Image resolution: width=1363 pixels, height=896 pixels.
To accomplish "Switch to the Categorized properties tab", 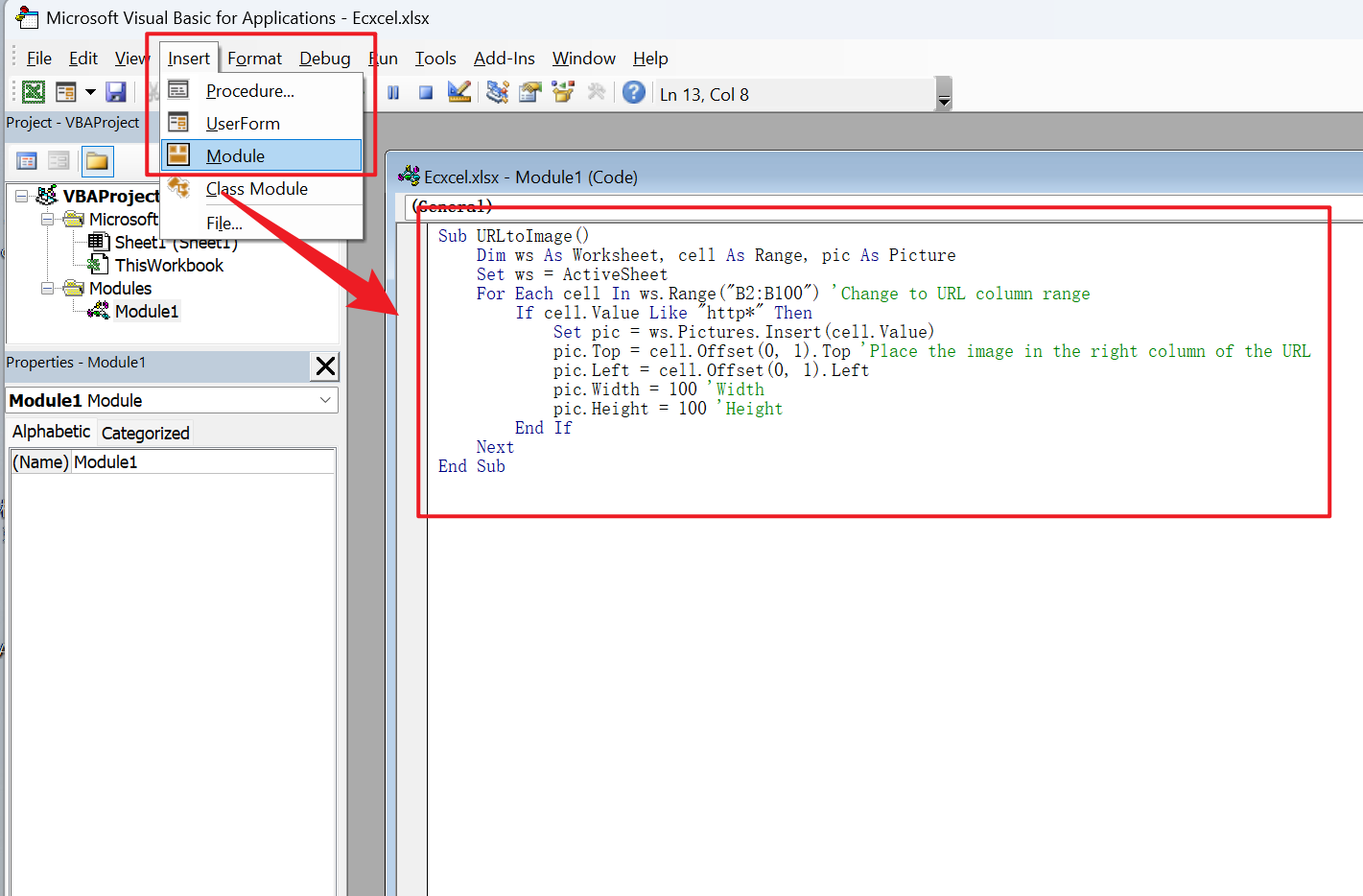I will [x=145, y=433].
